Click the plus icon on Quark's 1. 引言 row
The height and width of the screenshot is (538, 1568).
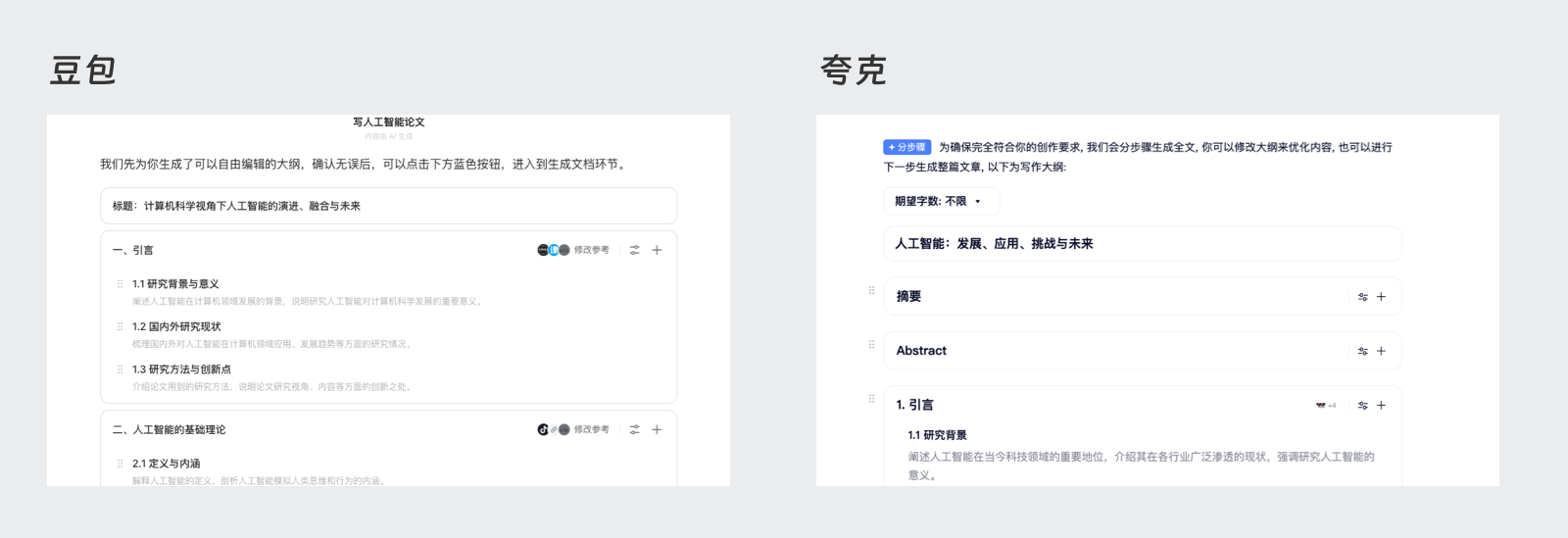(1381, 405)
